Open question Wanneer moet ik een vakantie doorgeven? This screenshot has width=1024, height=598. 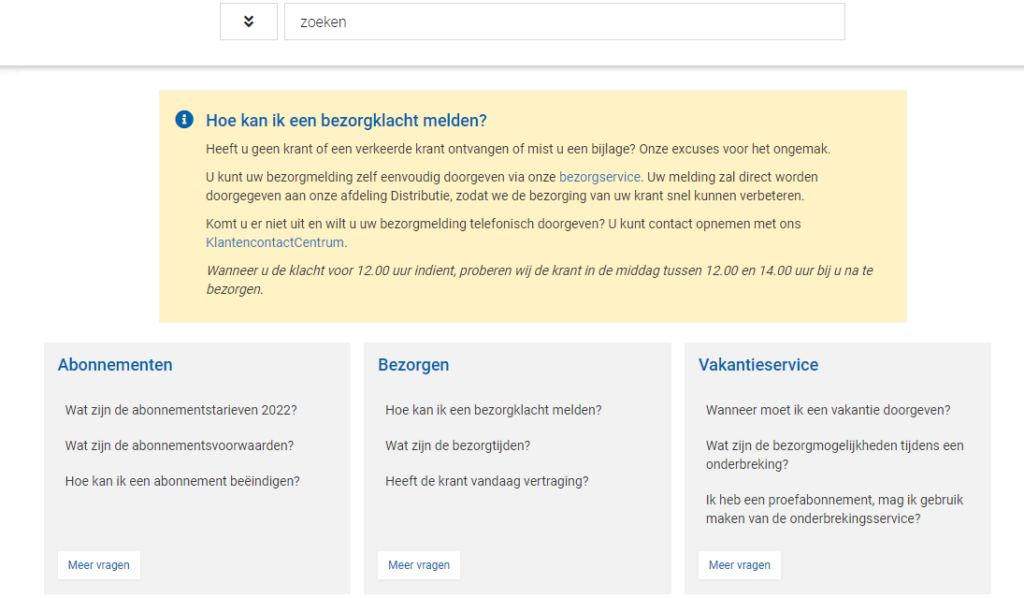click(828, 410)
